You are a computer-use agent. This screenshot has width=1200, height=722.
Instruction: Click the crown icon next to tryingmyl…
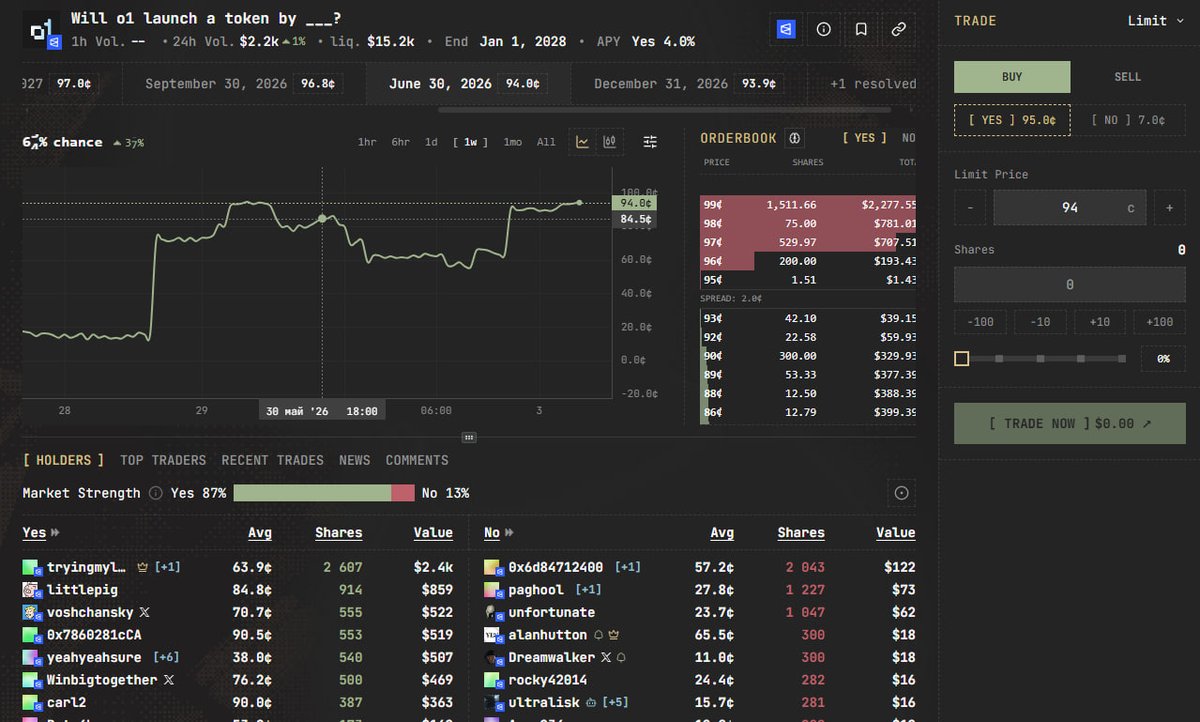coord(141,567)
